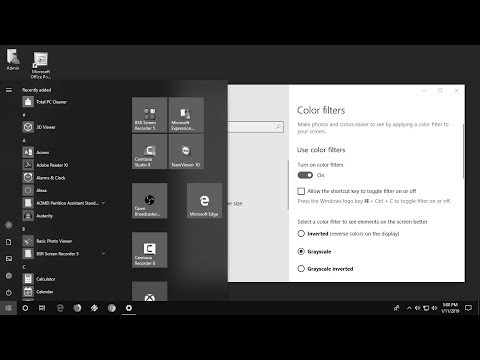Image resolution: width=480 pixels, height=360 pixels.
Task: Launch the Camtasia Studio 8 tile
Action: click(150, 152)
